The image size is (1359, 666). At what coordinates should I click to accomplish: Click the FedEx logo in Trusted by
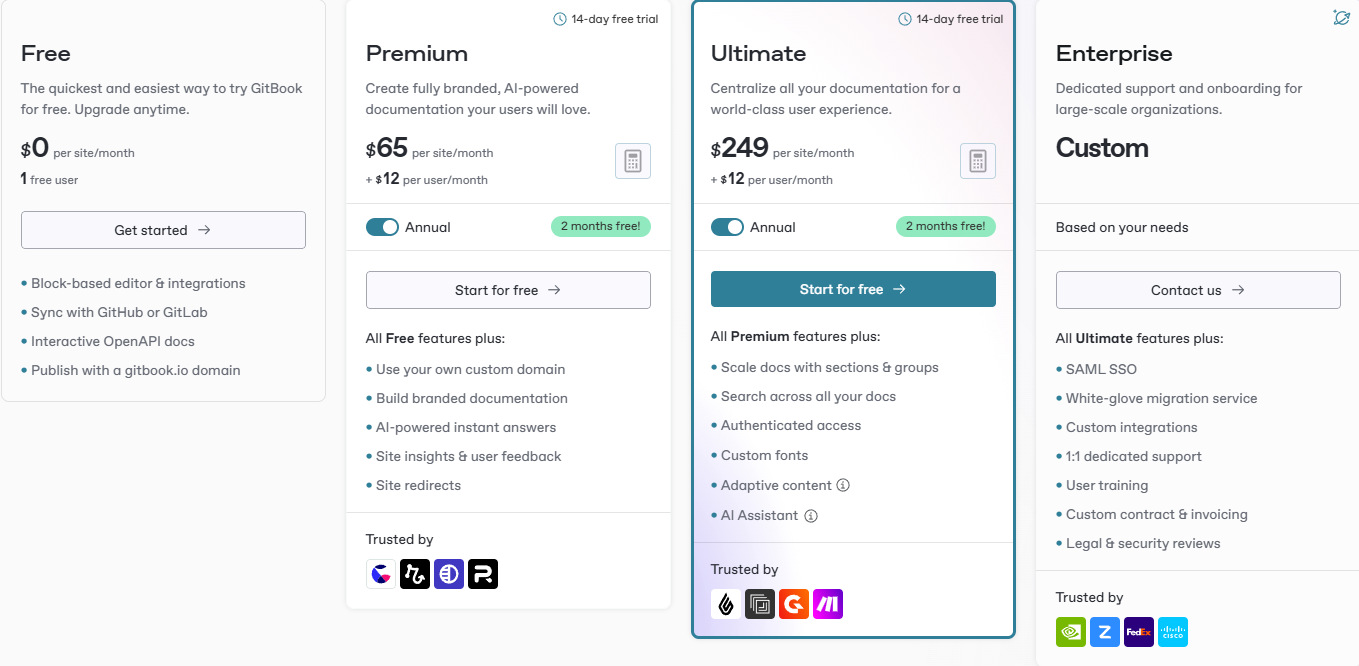point(1139,632)
